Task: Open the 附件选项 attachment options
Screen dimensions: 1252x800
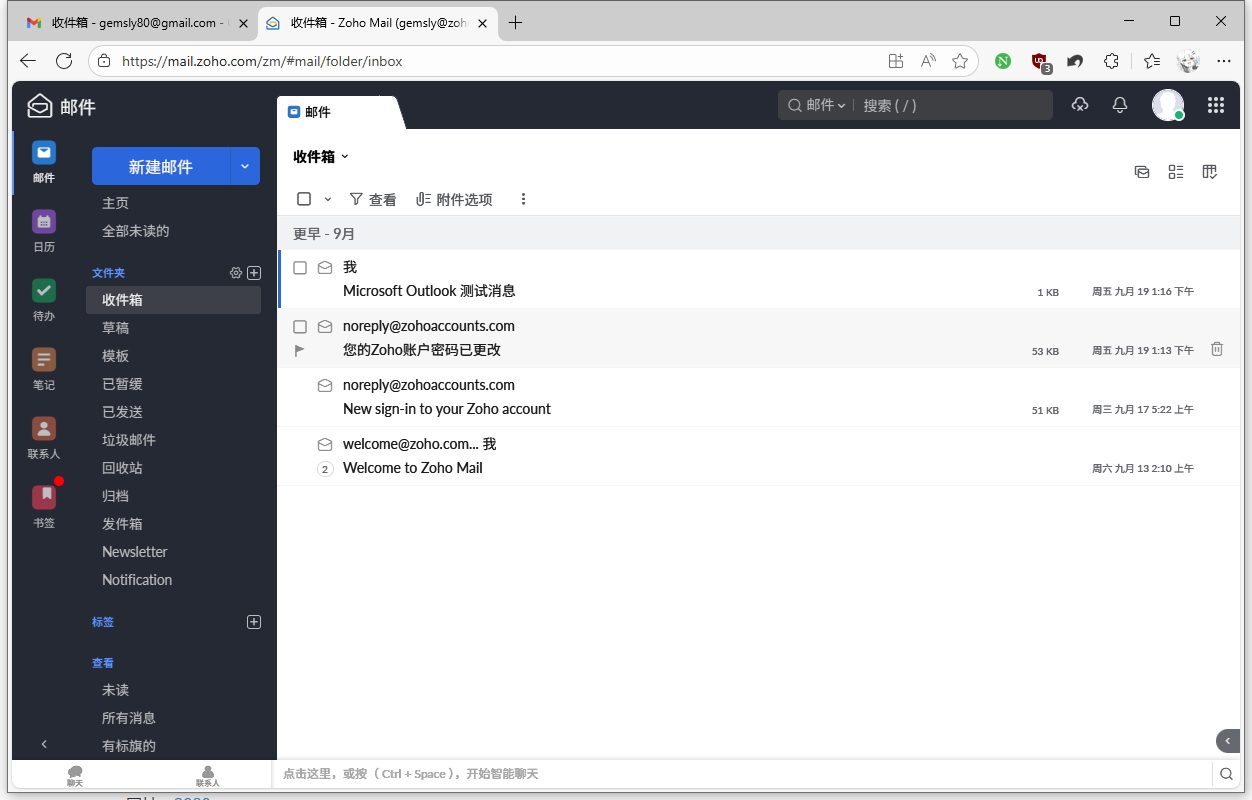Action: [x=455, y=200]
